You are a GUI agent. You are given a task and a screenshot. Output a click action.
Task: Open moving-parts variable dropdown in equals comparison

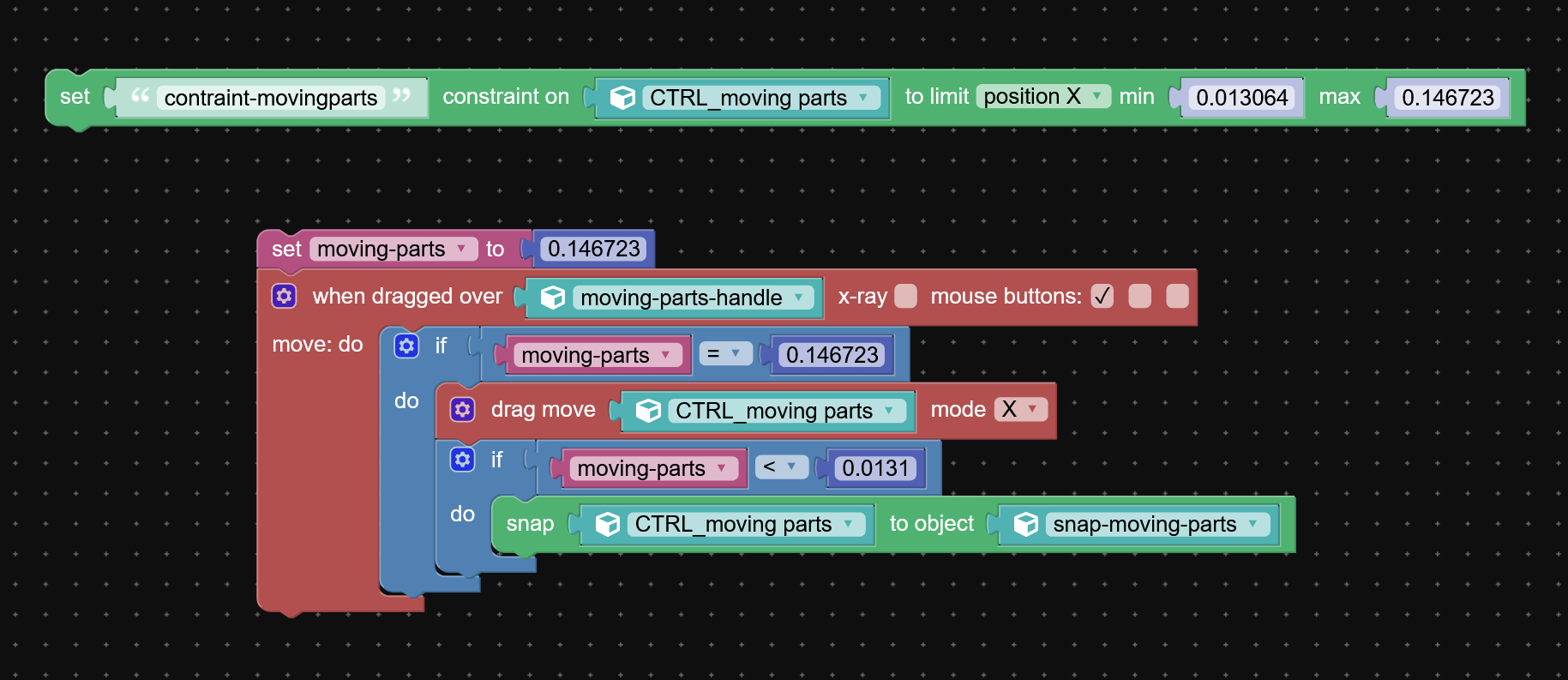(598, 355)
